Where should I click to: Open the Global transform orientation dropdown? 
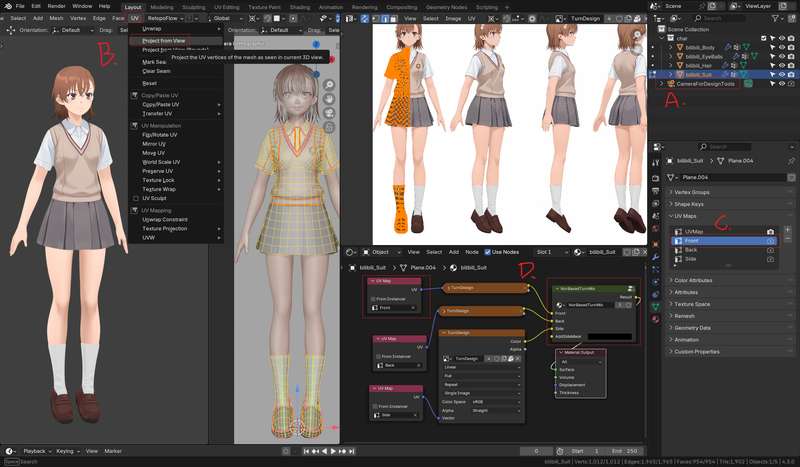tap(224, 18)
